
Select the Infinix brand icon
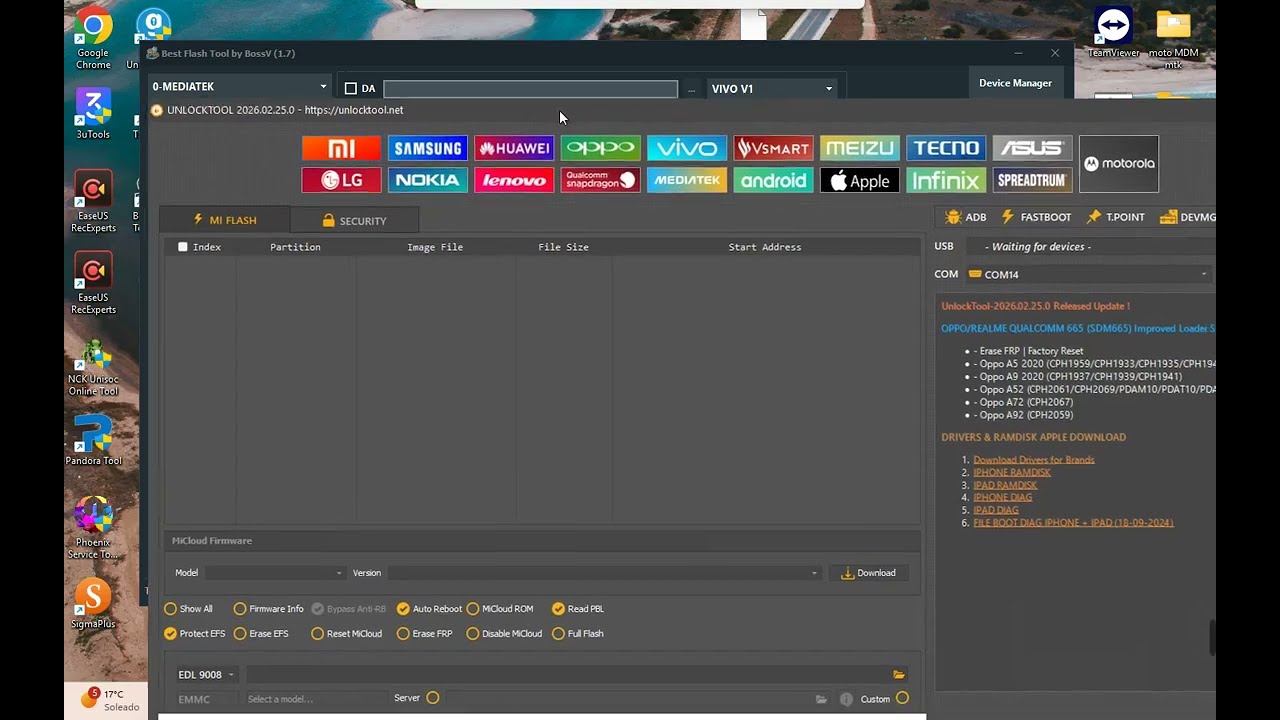click(x=946, y=180)
